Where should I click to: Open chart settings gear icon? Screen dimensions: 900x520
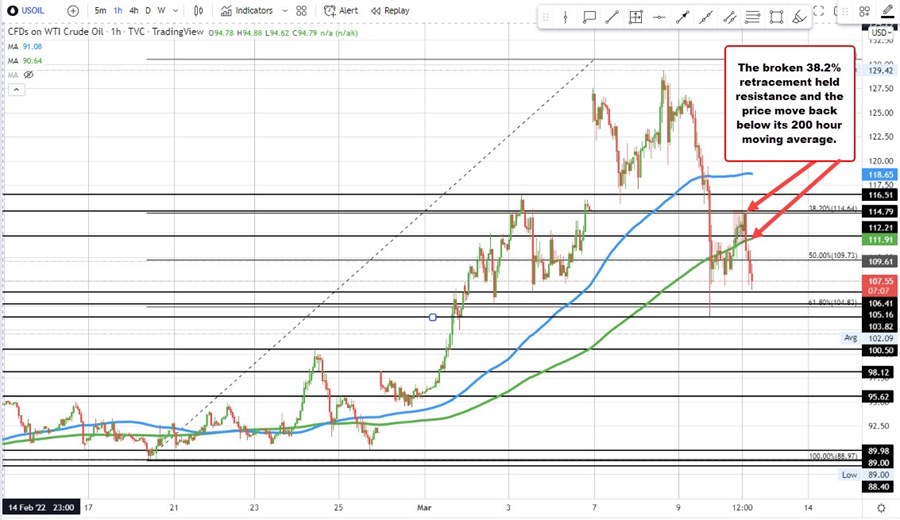[x=882, y=507]
